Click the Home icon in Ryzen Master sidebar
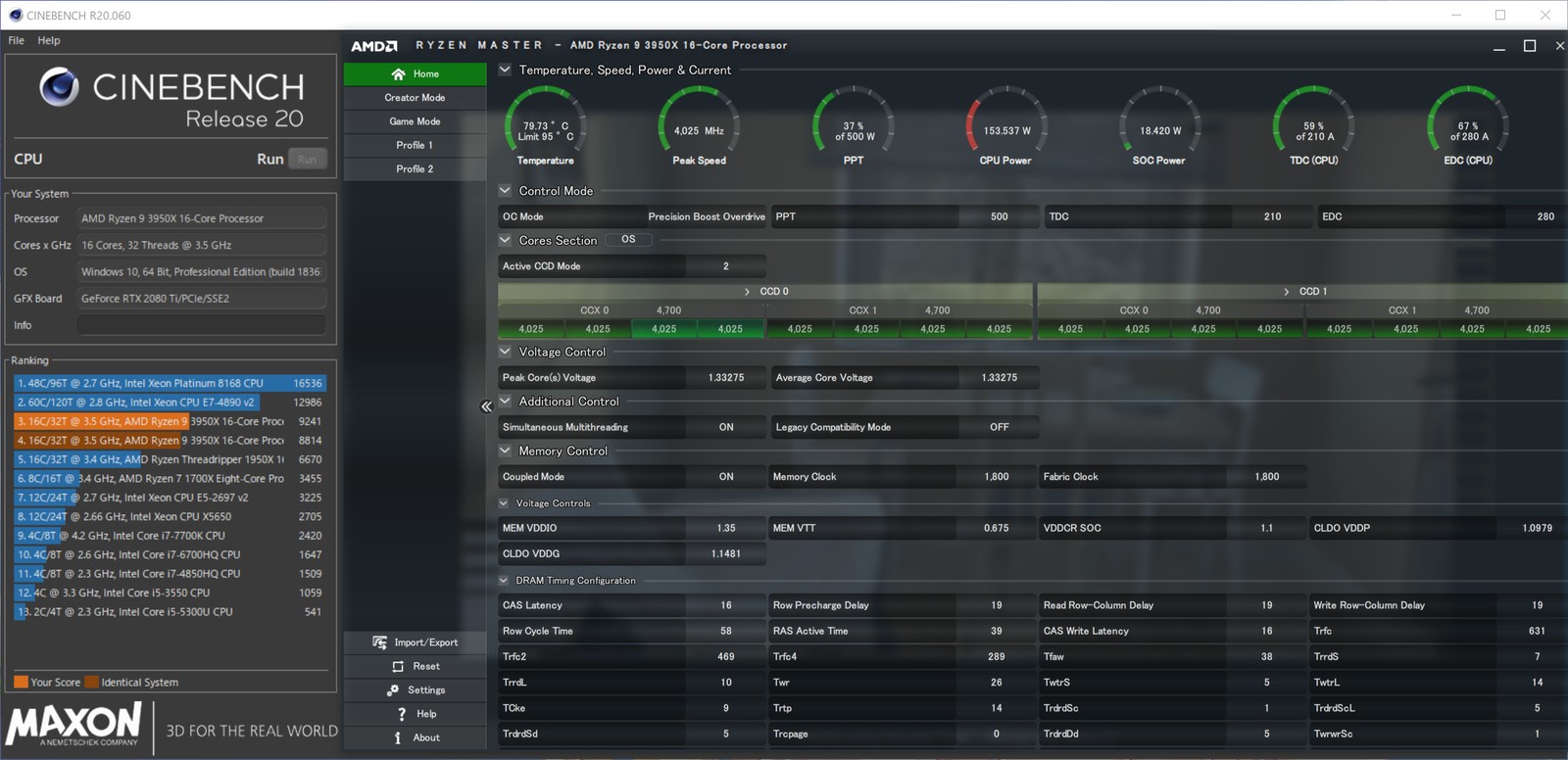The height and width of the screenshot is (760, 1568). click(x=398, y=74)
